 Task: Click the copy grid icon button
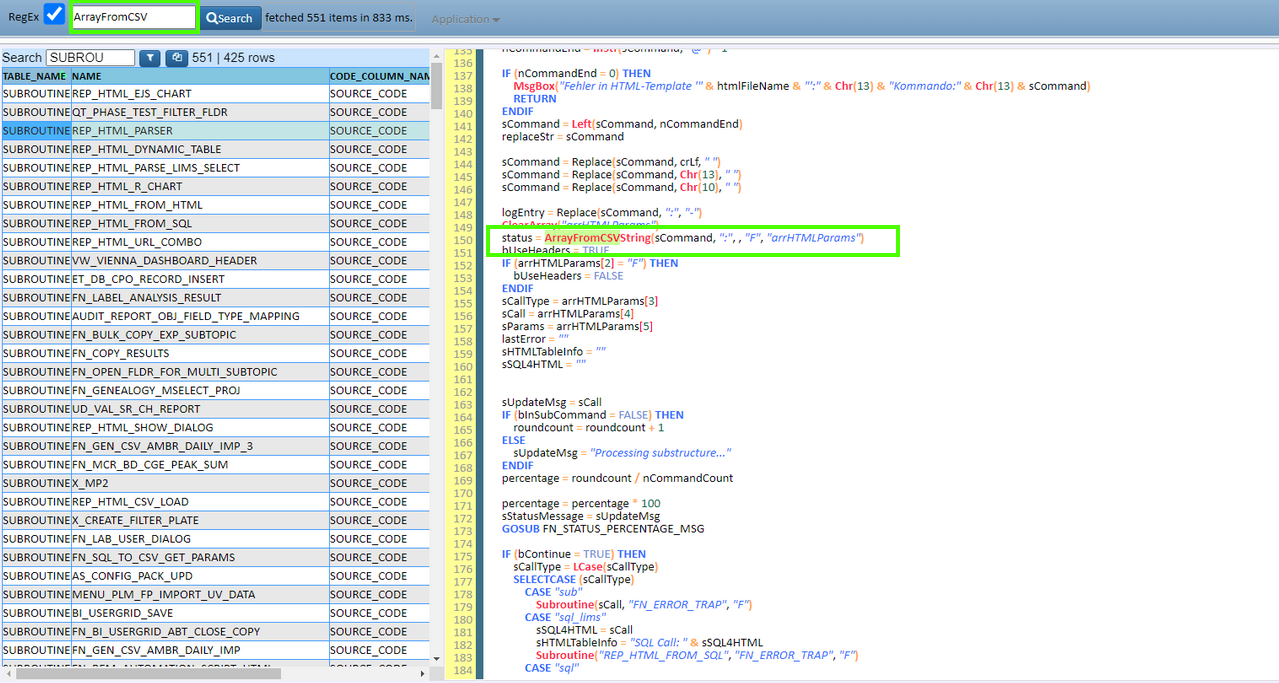tap(176, 58)
